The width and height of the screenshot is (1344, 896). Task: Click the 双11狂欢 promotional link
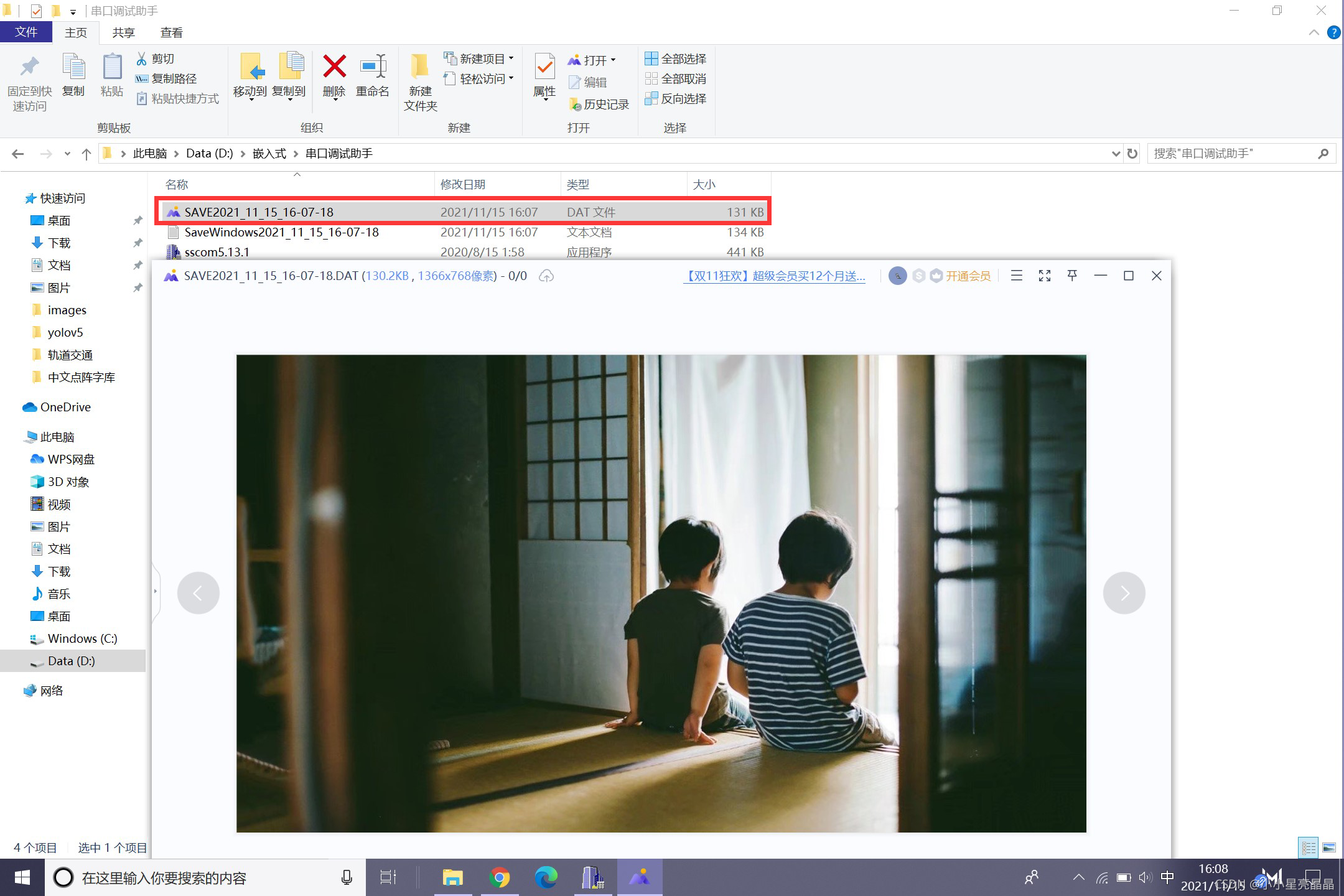pos(774,276)
